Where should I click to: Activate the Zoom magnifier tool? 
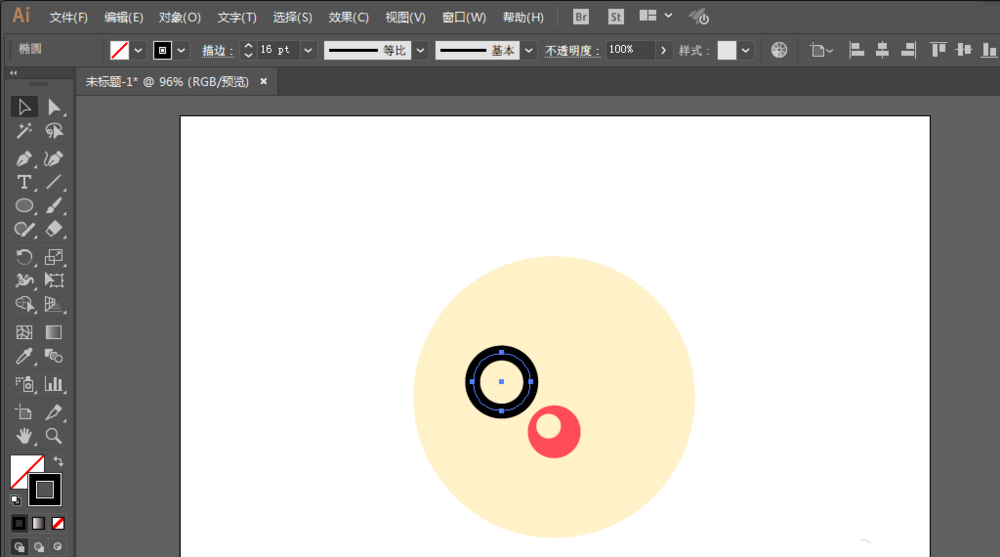point(54,436)
